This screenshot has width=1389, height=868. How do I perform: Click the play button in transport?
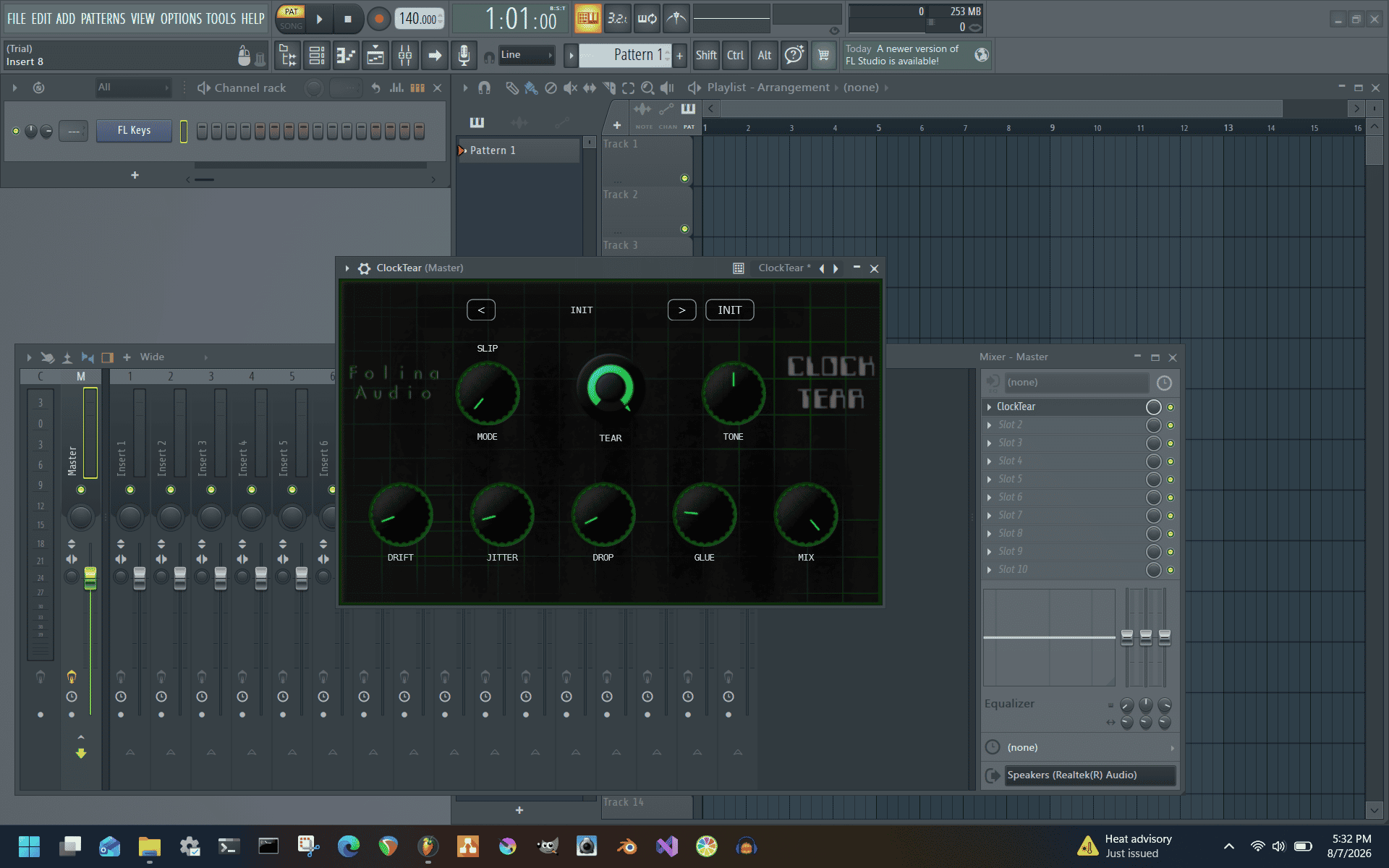[320, 19]
